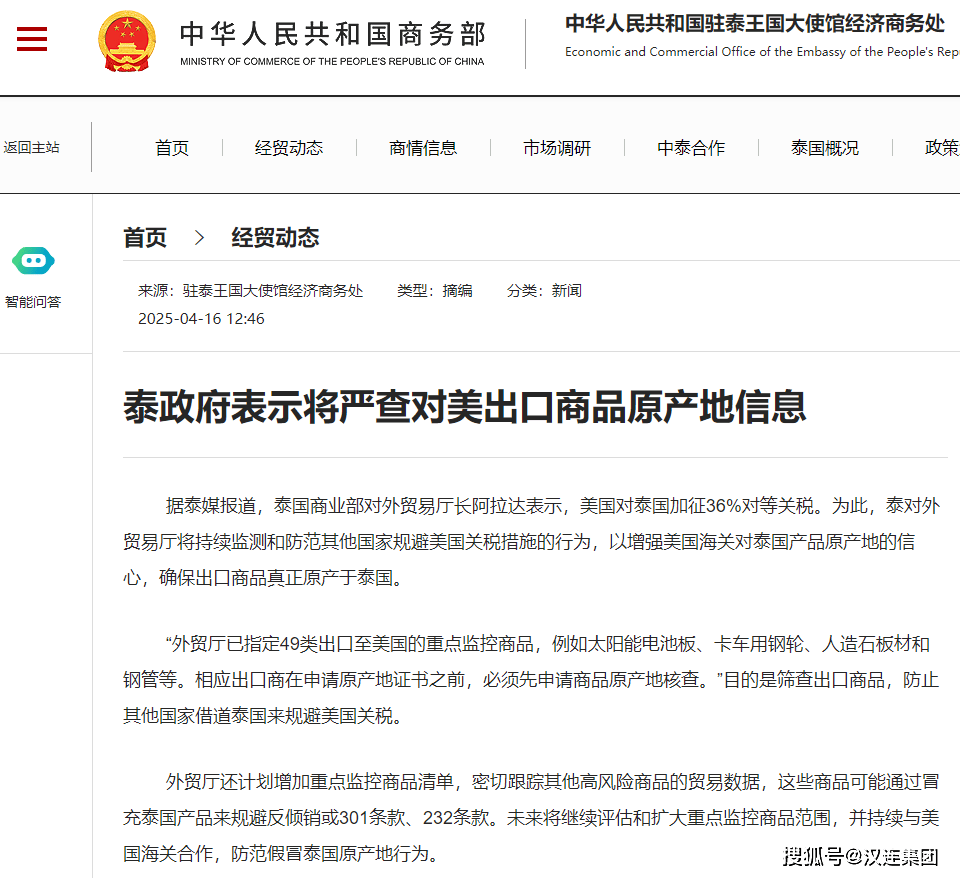Image resolution: width=960 pixels, height=878 pixels.
Task: Click the 智能问答 label
Action: pyautogui.click(x=33, y=302)
